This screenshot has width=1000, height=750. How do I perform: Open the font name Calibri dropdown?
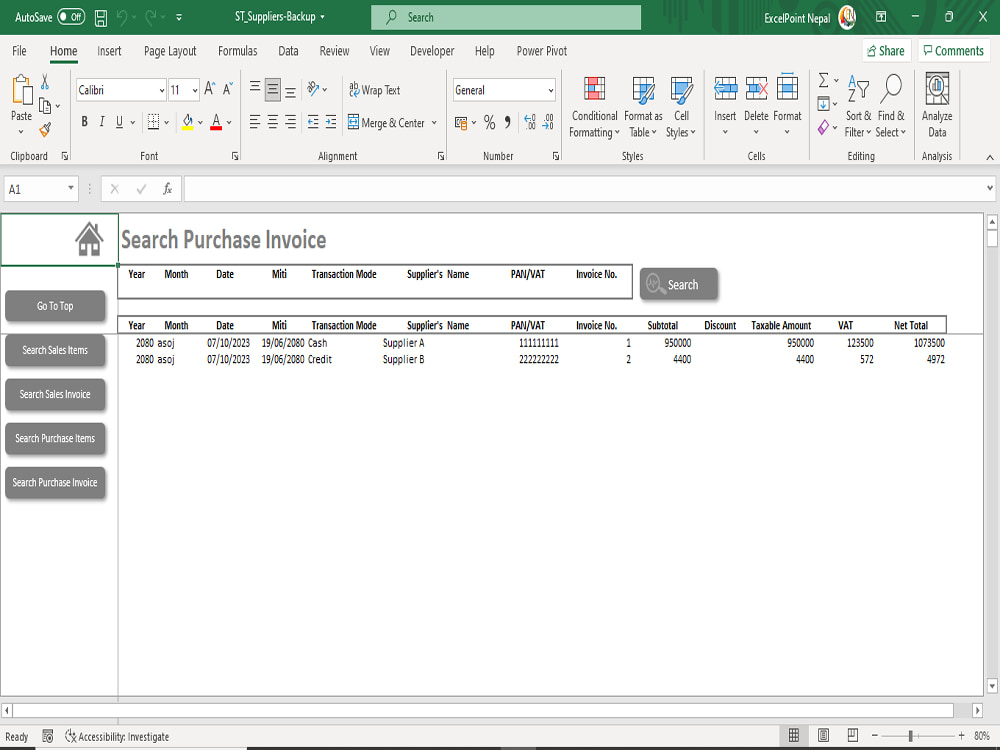pyautogui.click(x=161, y=91)
